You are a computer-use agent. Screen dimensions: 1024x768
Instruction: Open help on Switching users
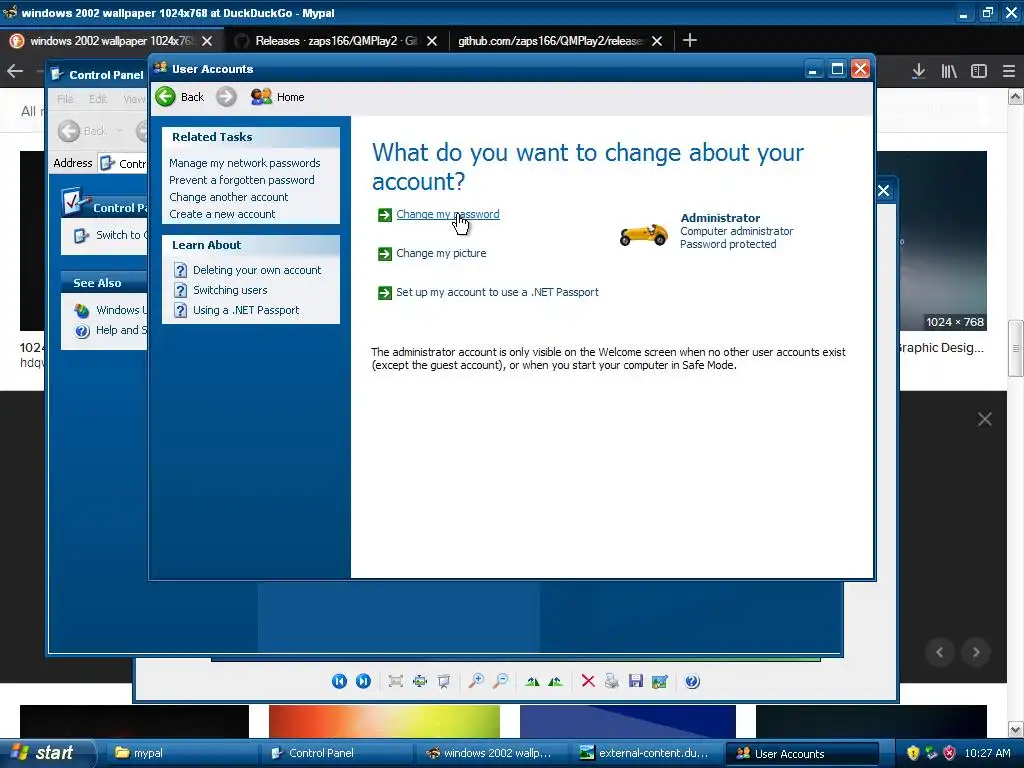pyautogui.click(x=230, y=290)
